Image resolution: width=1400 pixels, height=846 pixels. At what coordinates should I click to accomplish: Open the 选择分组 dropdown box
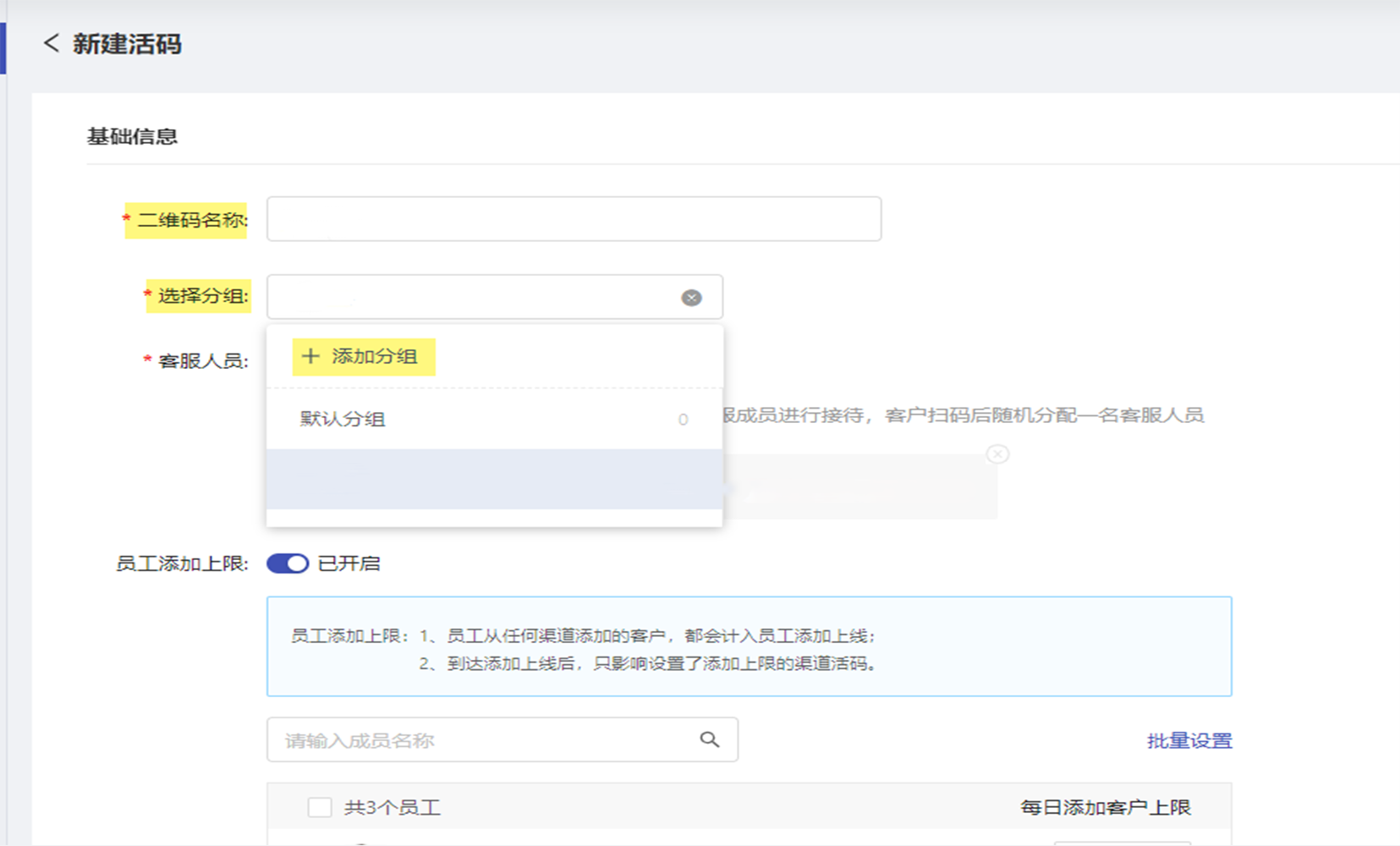click(495, 297)
